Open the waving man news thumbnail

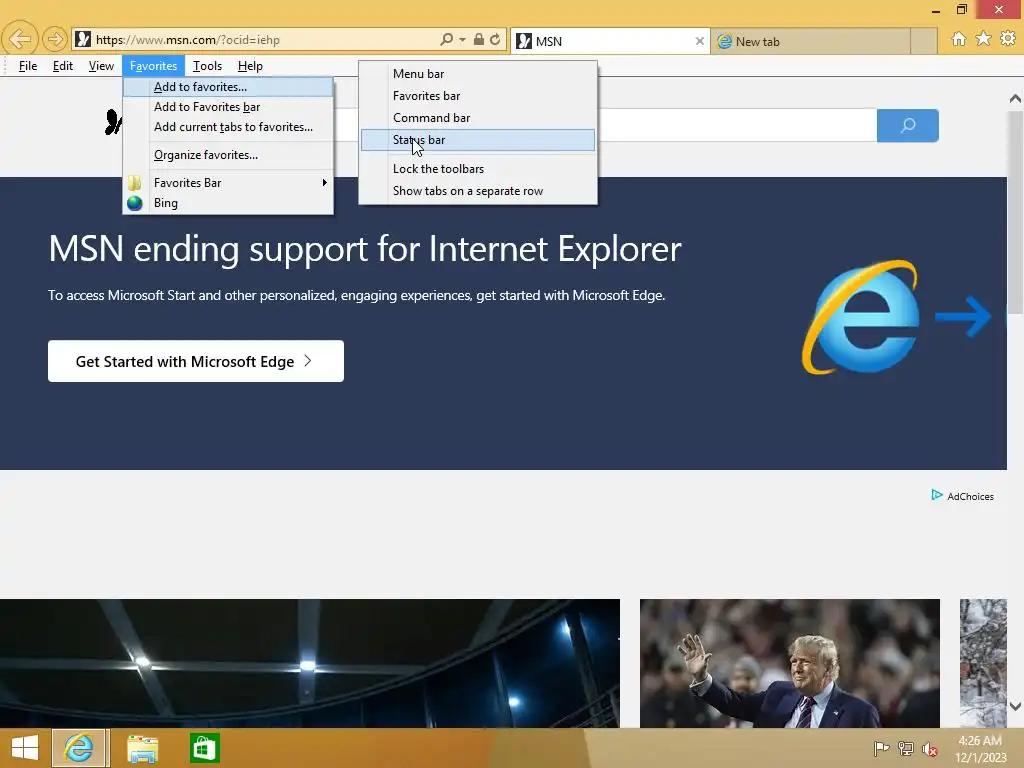[x=790, y=663]
